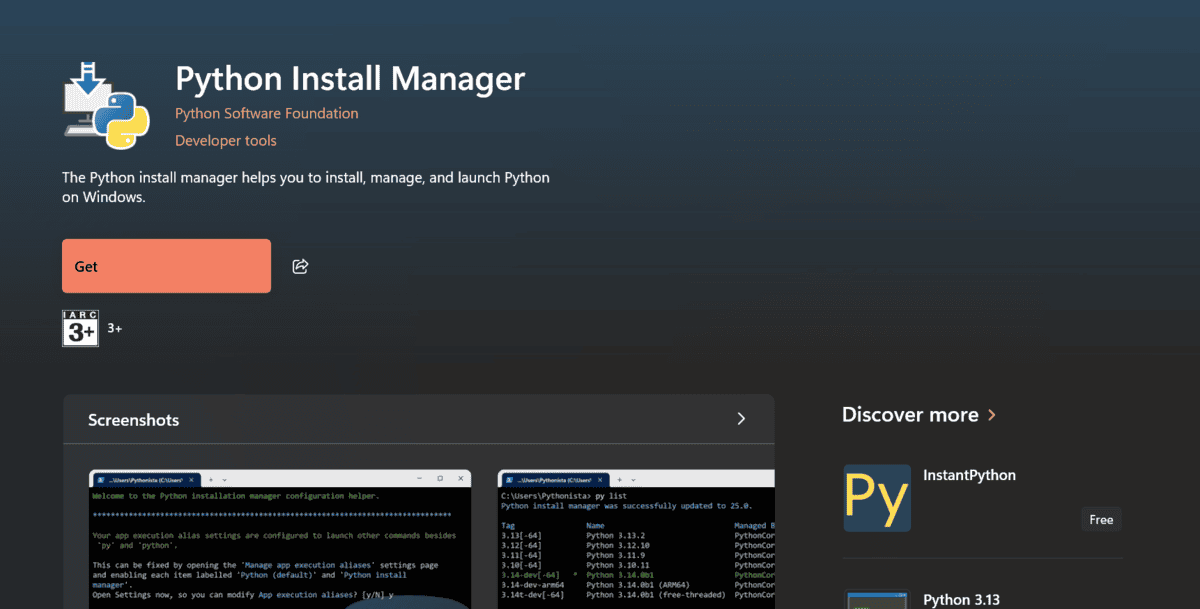Click the Get button
Image resolution: width=1200 pixels, height=609 pixels.
[x=166, y=266]
